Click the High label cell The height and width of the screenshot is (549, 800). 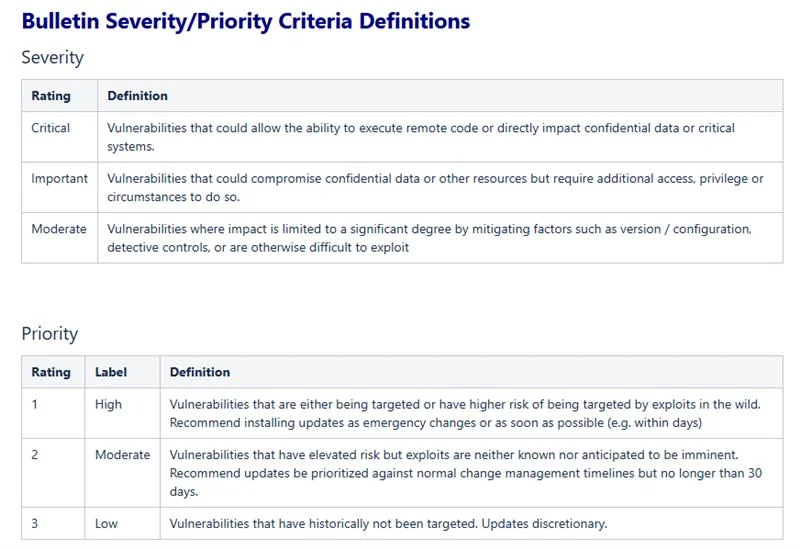tap(108, 405)
